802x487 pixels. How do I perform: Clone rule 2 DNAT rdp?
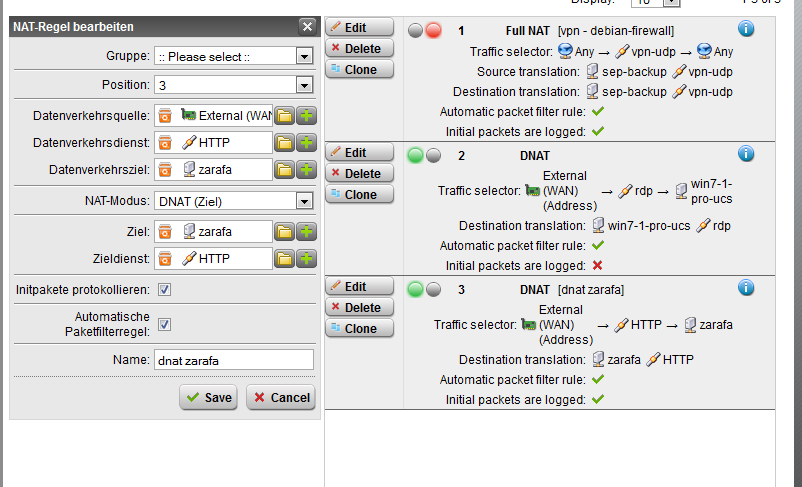pyautogui.click(x=360, y=194)
